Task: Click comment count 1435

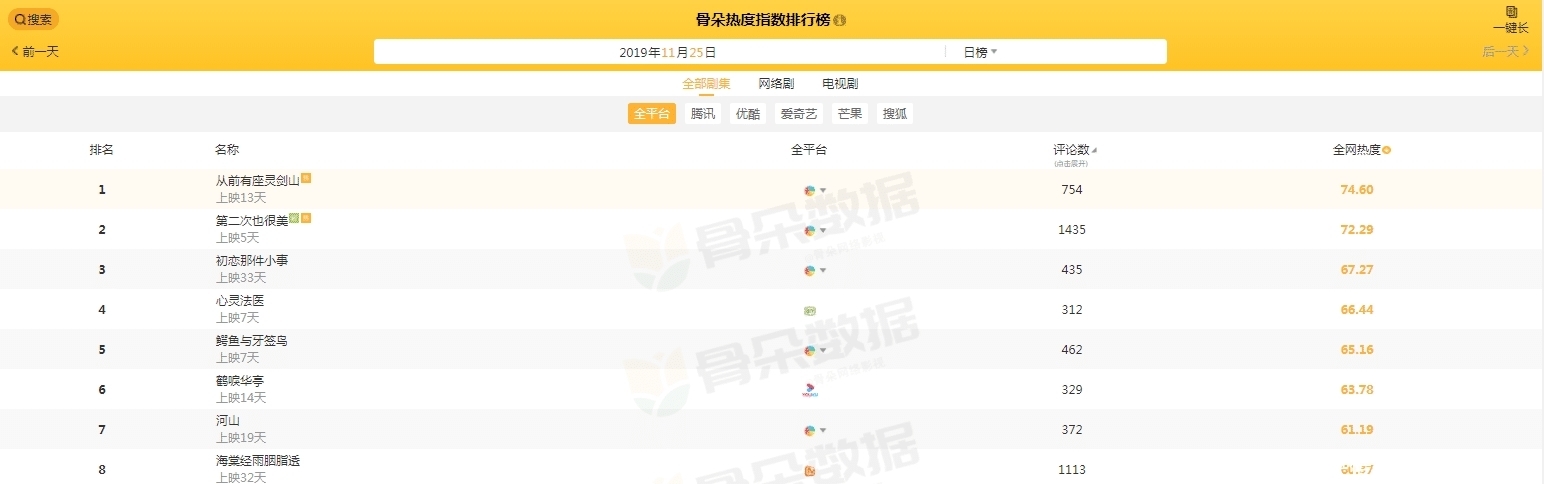Action: (1072, 230)
